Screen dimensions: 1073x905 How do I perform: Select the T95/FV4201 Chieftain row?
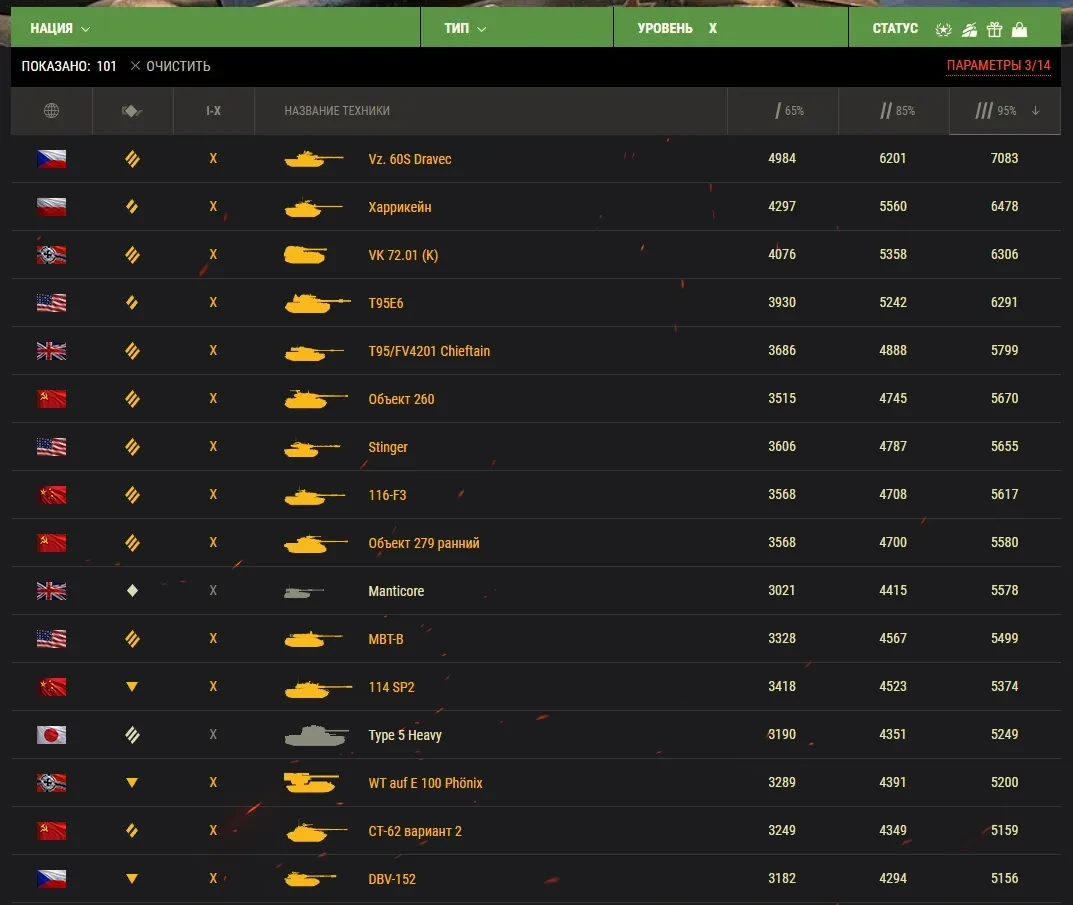coord(430,351)
